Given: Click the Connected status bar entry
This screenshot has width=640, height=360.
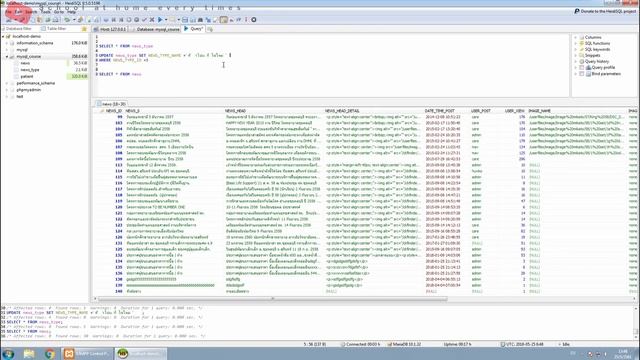Looking at the screenshot, I should tap(360, 344).
